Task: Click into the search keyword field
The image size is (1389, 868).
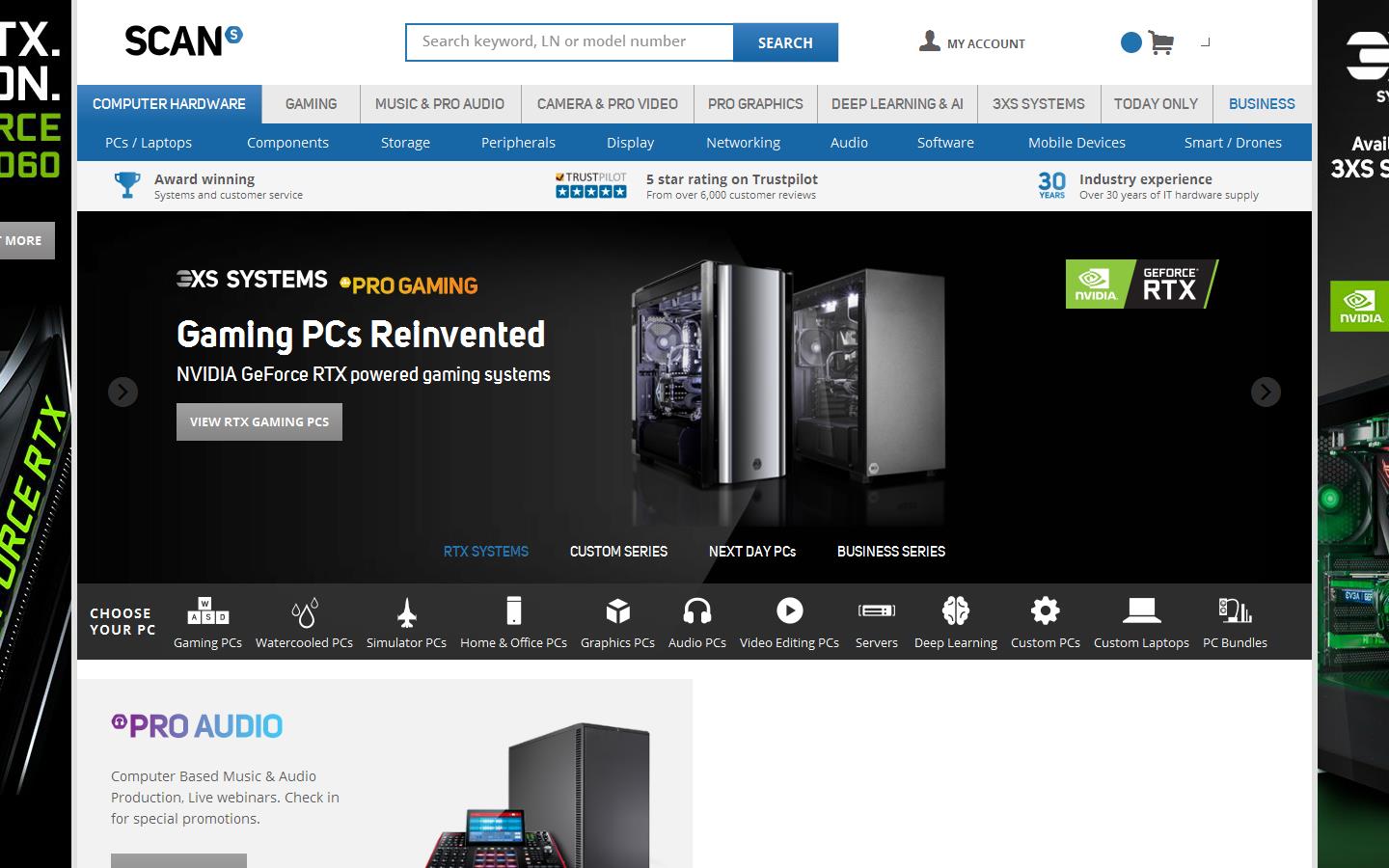Action: coord(569,42)
